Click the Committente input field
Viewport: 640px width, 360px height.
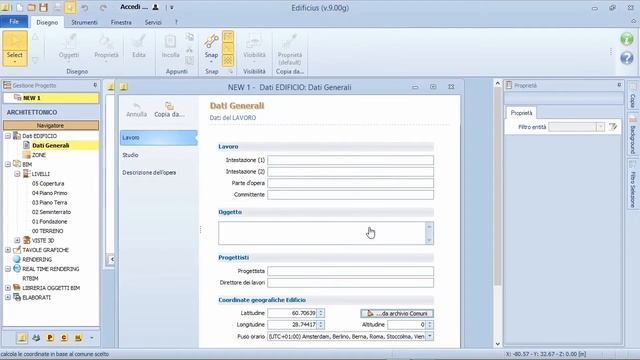tap(351, 195)
